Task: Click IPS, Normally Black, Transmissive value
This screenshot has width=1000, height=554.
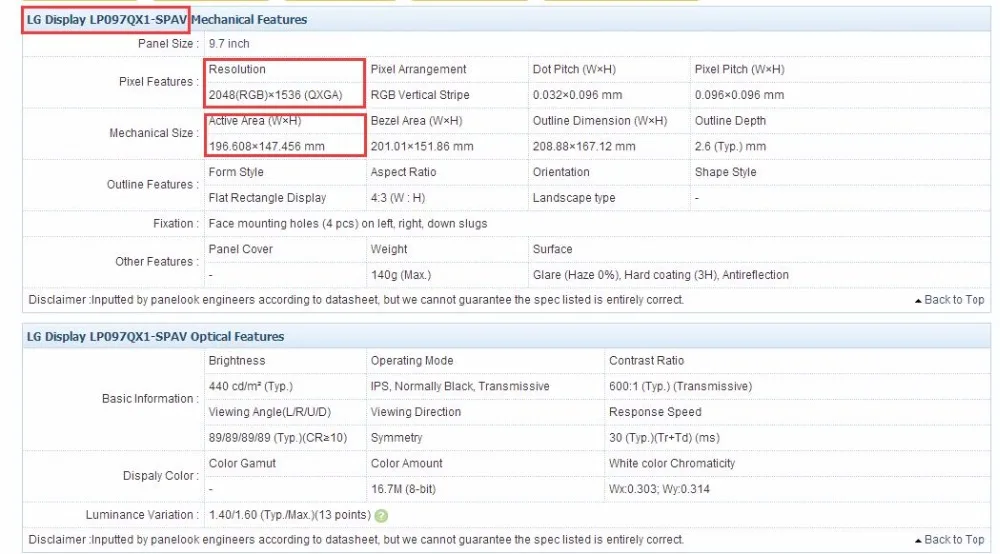Action: [x=460, y=386]
